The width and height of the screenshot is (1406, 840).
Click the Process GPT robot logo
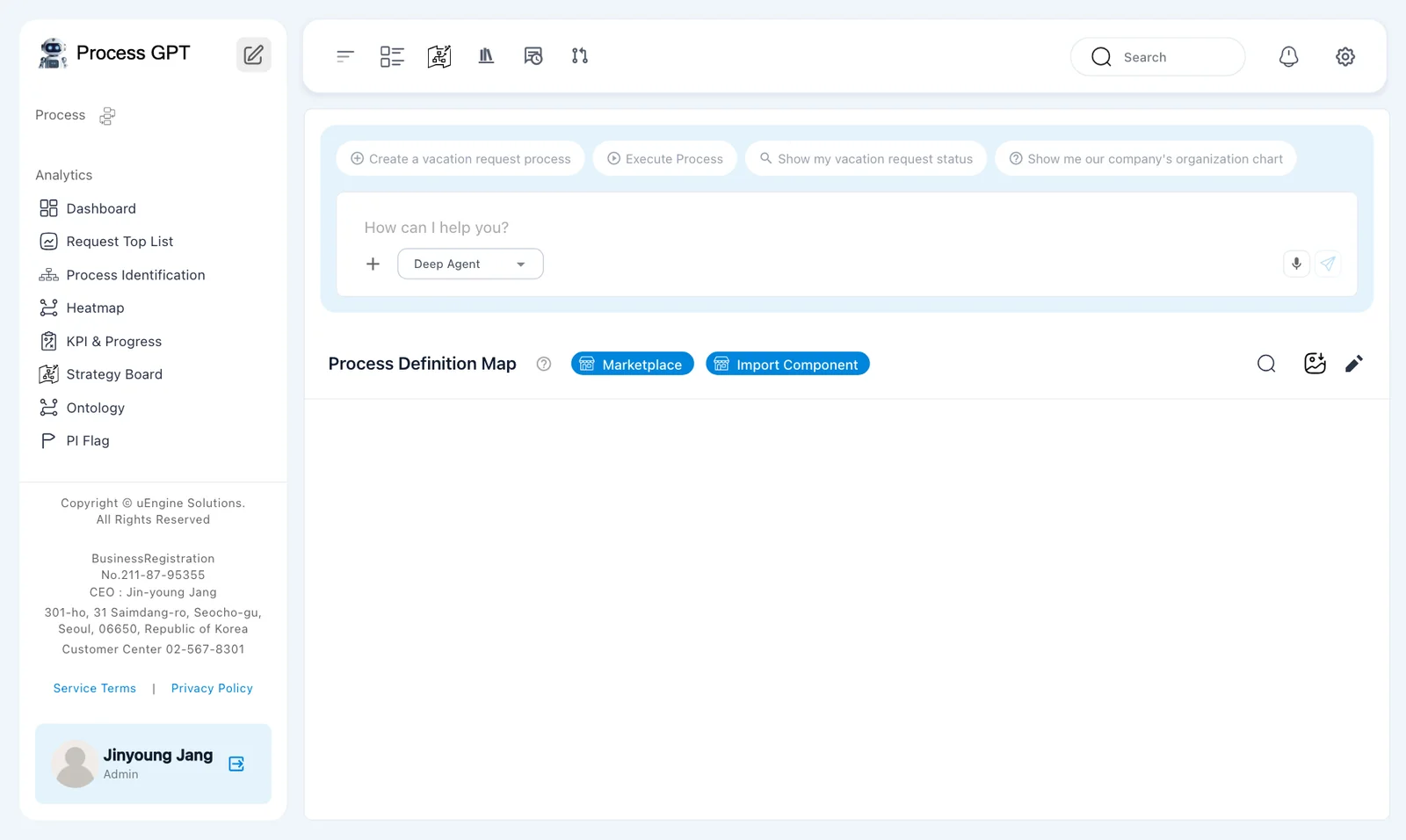pos(53,54)
